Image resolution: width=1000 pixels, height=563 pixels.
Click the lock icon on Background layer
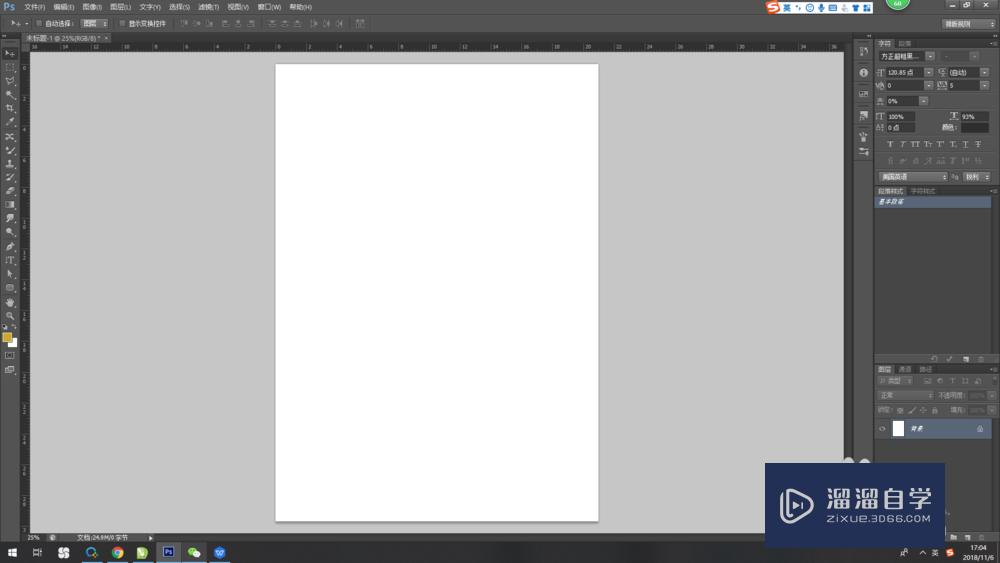[x=980, y=429]
